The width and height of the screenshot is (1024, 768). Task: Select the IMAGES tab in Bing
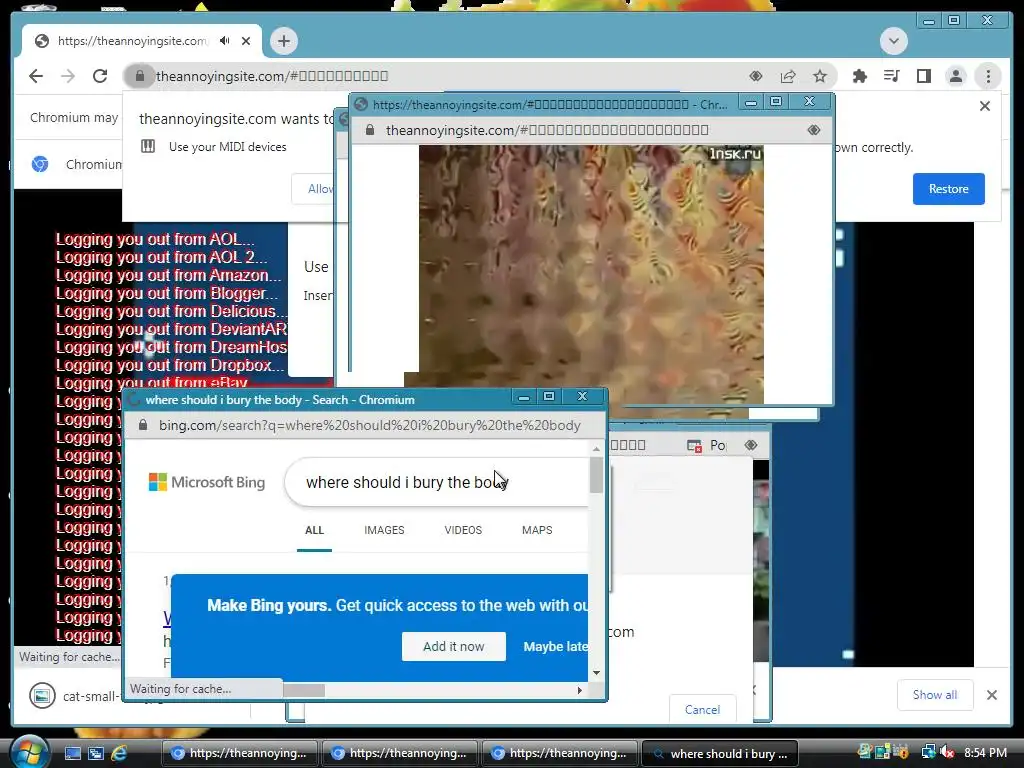(x=384, y=530)
